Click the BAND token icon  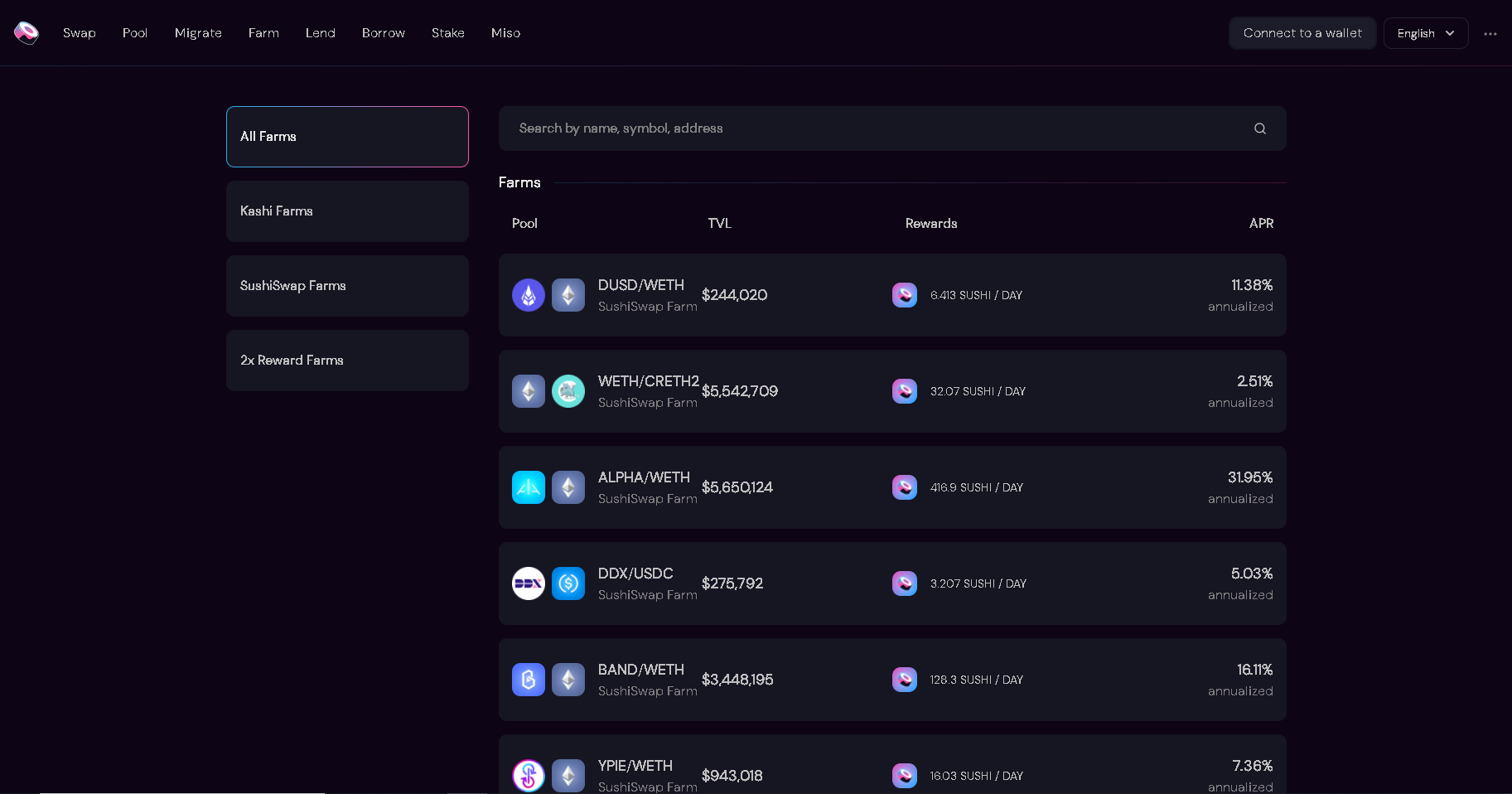pos(529,680)
